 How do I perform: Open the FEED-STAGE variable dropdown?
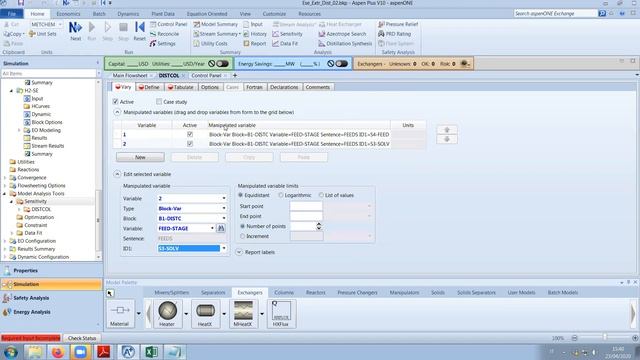pos(212,228)
